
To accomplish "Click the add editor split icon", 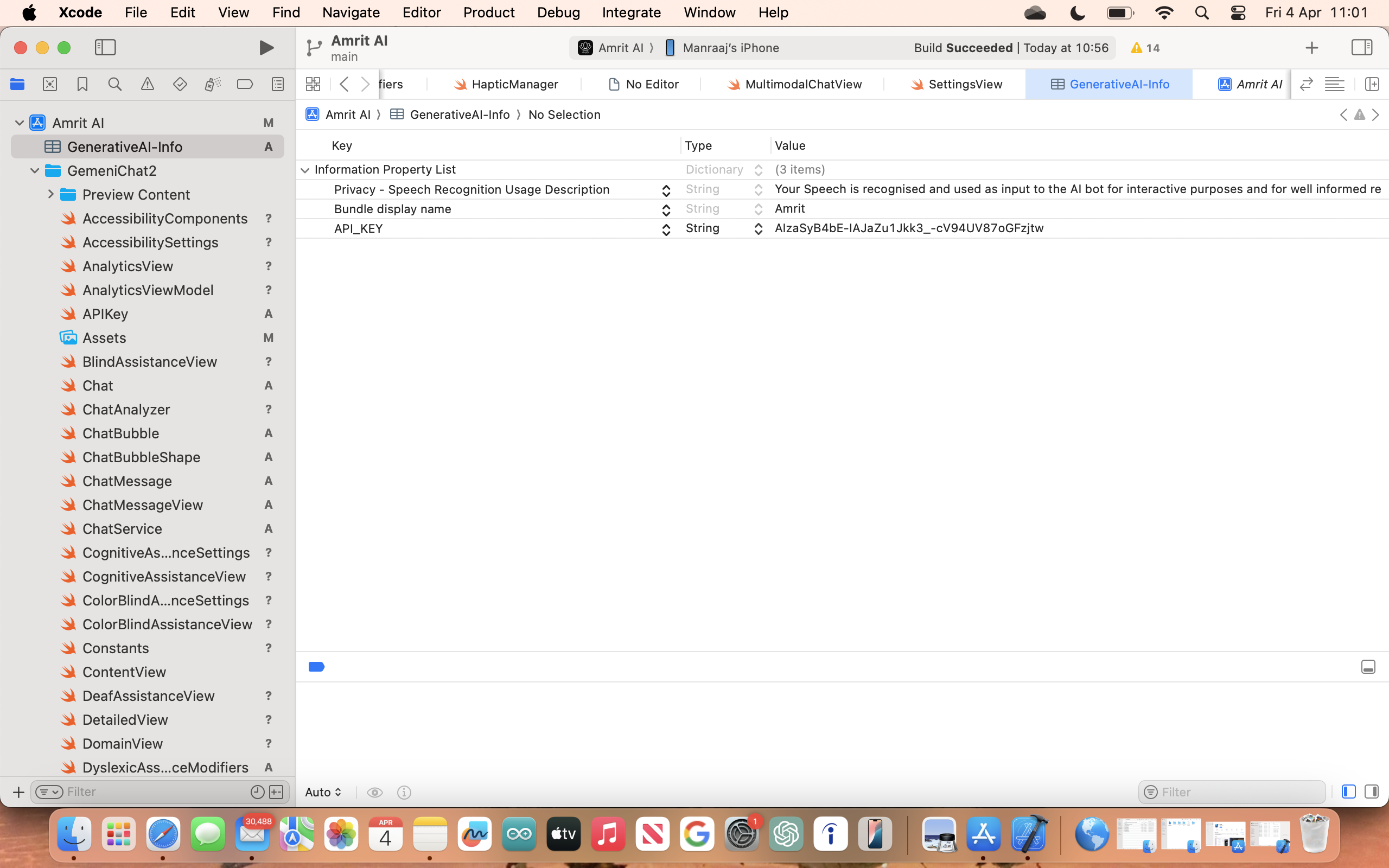I will pyautogui.click(x=1372, y=85).
